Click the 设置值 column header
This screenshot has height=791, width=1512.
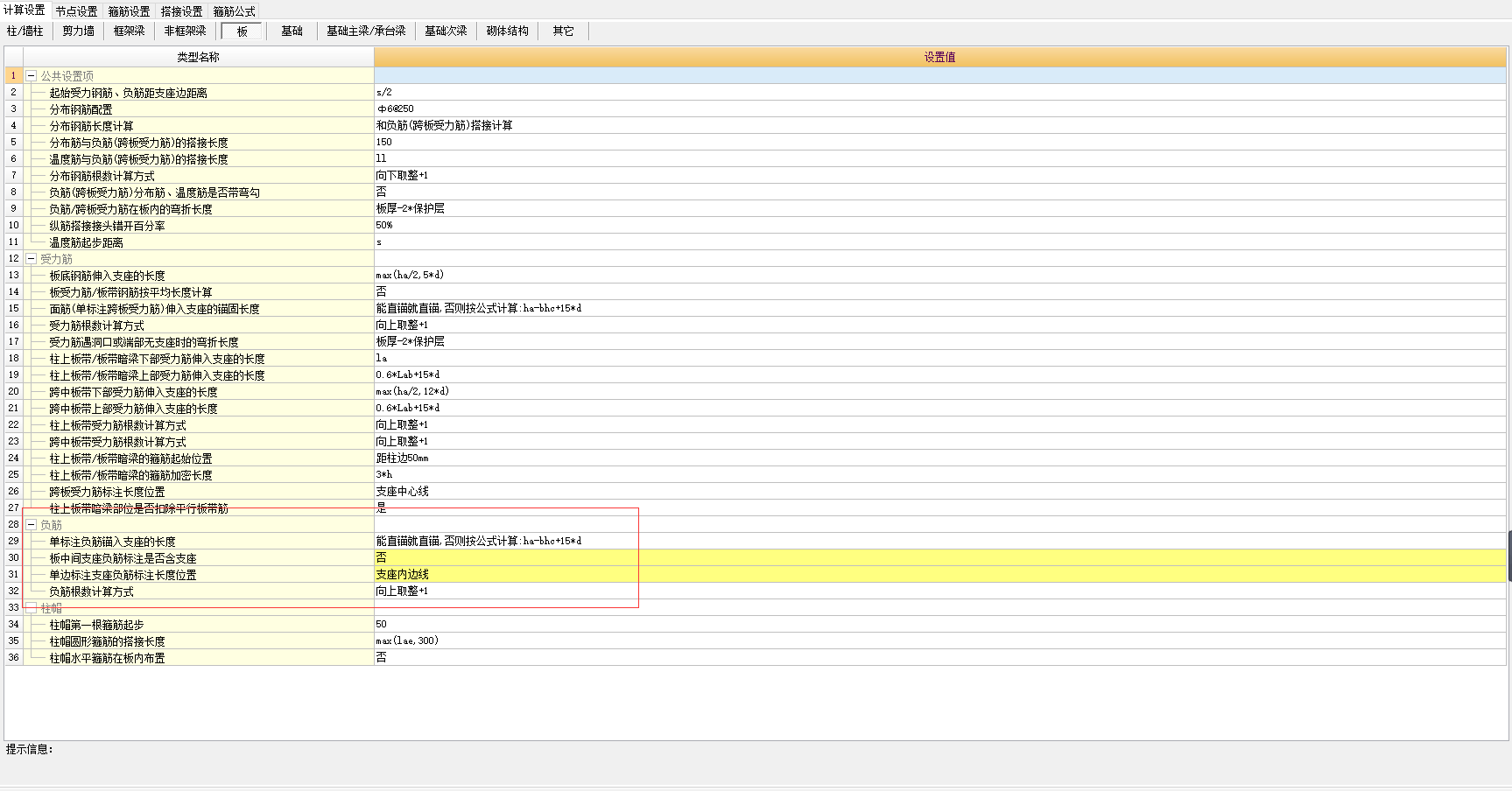click(940, 57)
